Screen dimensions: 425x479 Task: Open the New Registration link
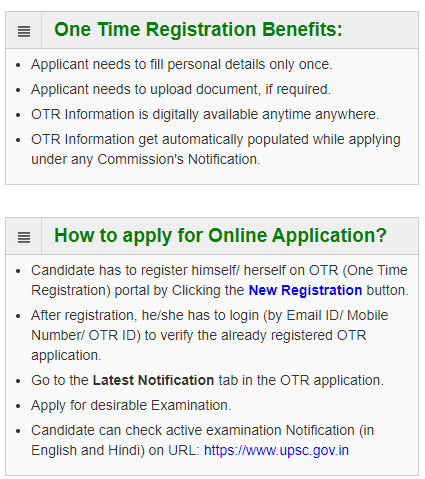305,290
